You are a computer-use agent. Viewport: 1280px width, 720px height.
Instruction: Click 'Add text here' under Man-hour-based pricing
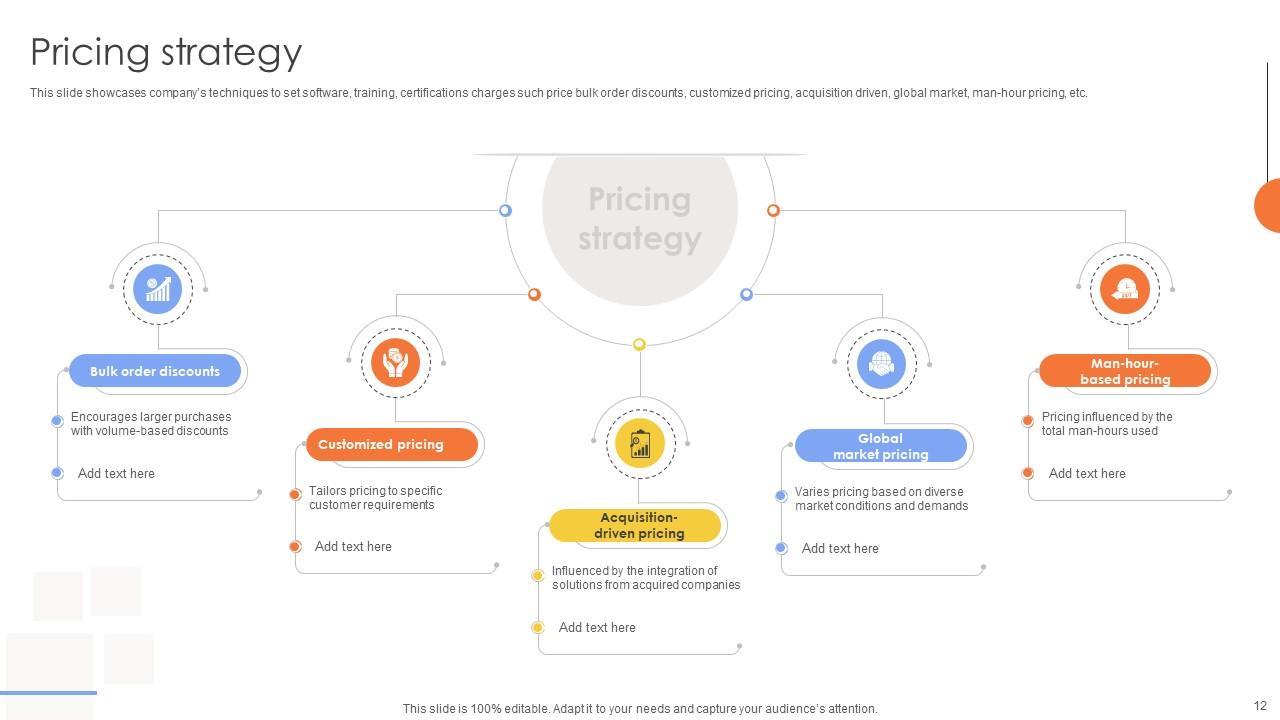[x=1087, y=473]
